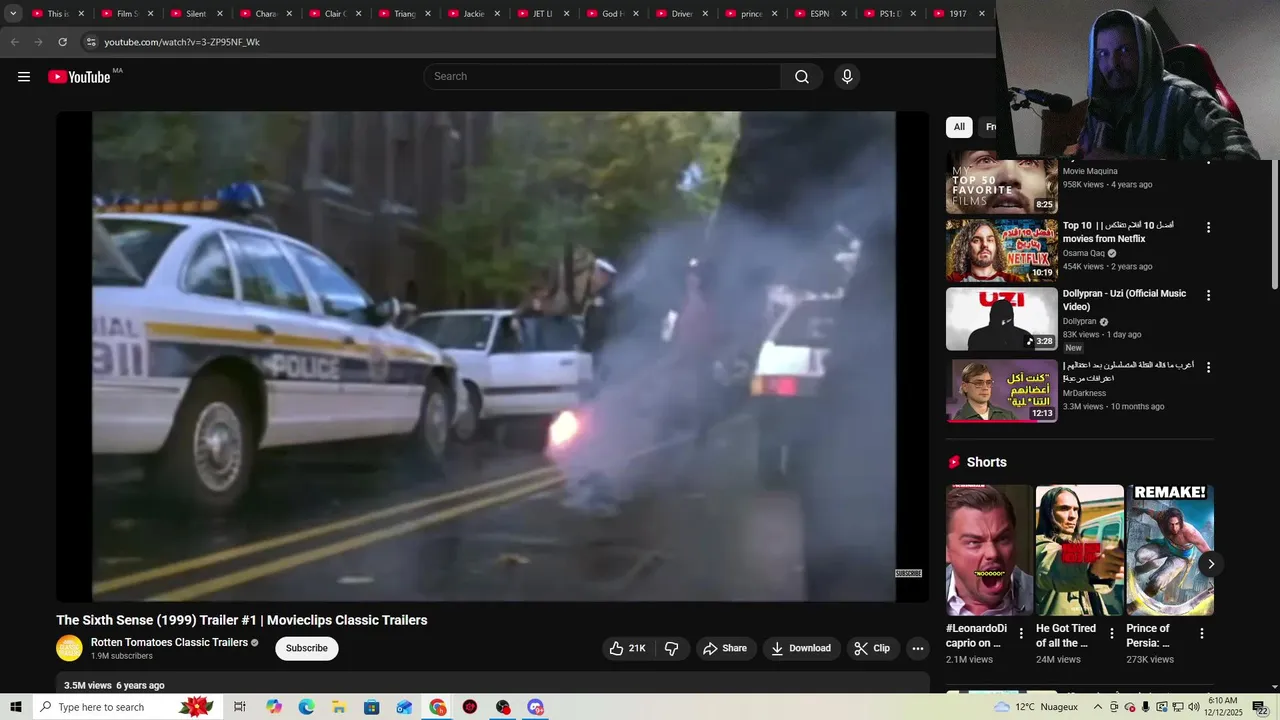Click the SUBSCRIBE watermark in video corner
Screen dimensions: 1280x720
coord(908,573)
